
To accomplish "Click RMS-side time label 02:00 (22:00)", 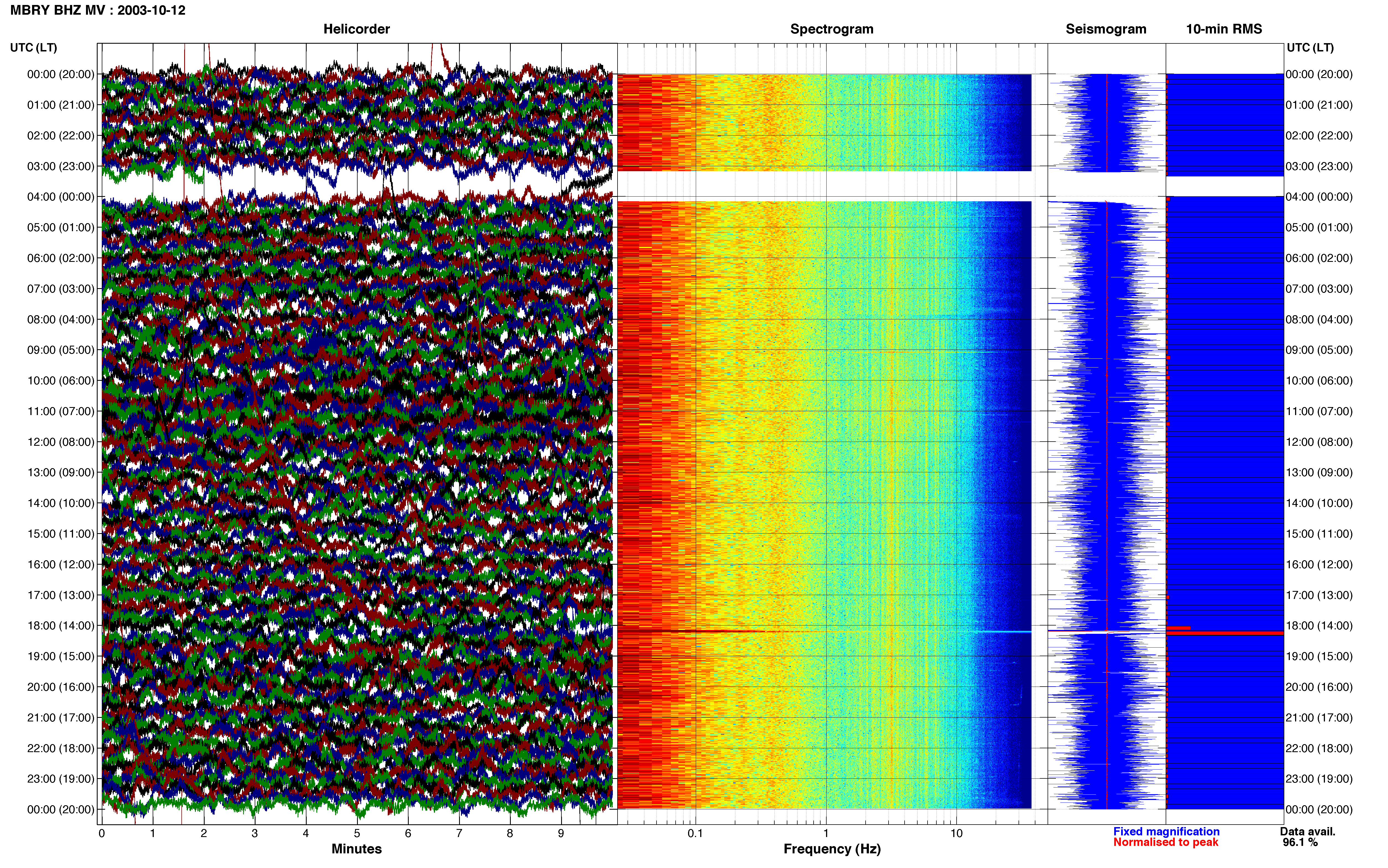I will 1319,136.
